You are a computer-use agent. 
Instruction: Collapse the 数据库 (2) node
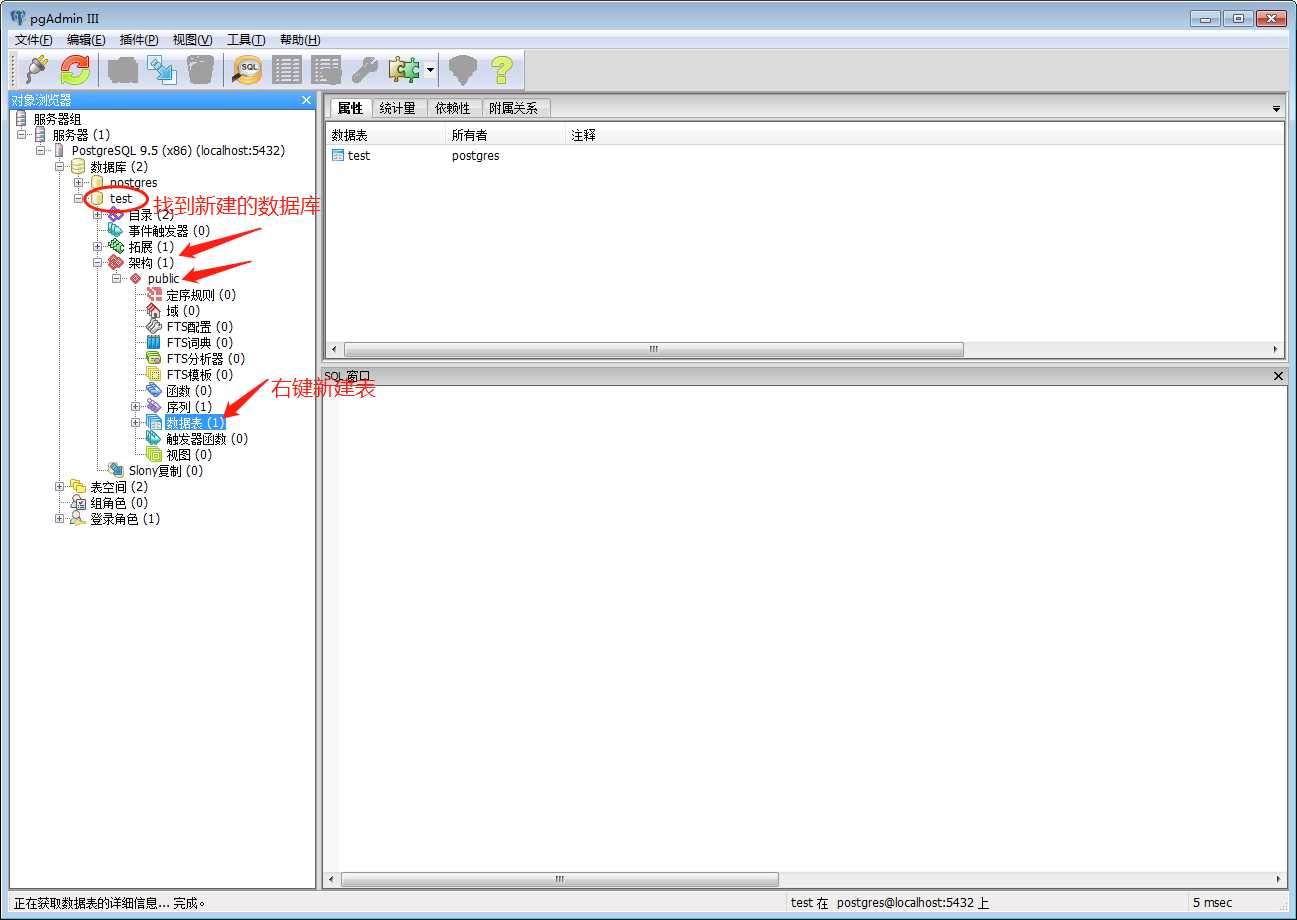(x=60, y=167)
